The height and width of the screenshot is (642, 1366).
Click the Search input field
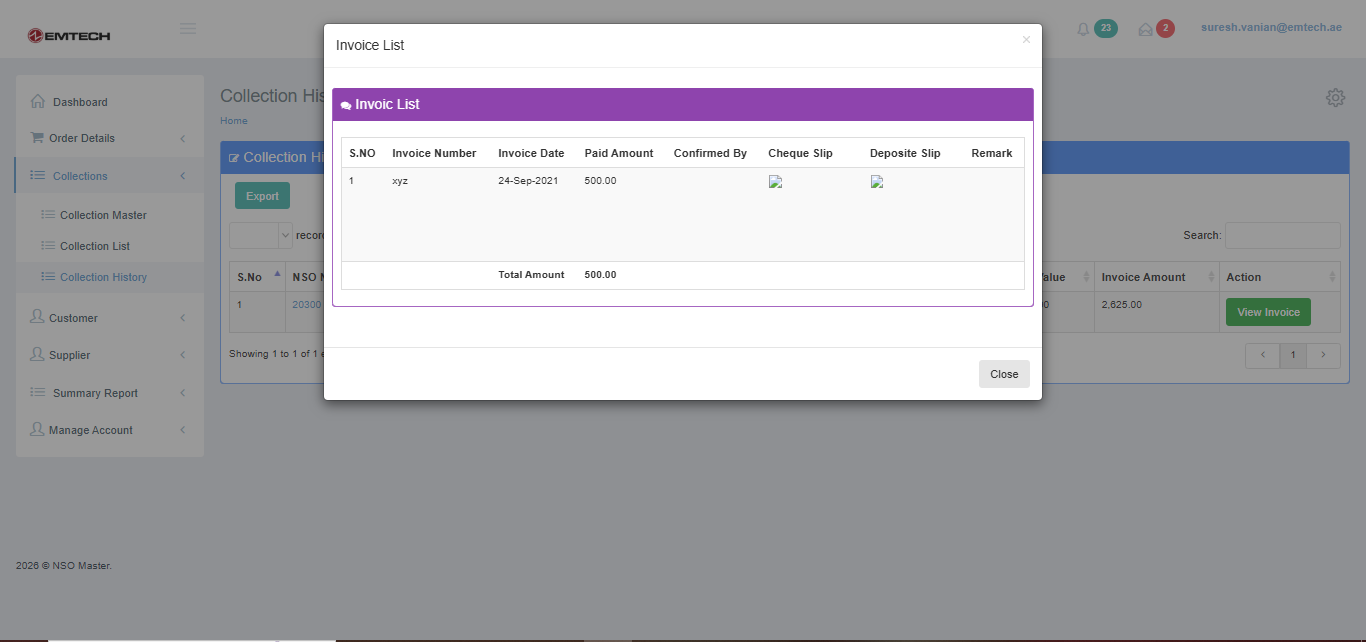click(1282, 235)
